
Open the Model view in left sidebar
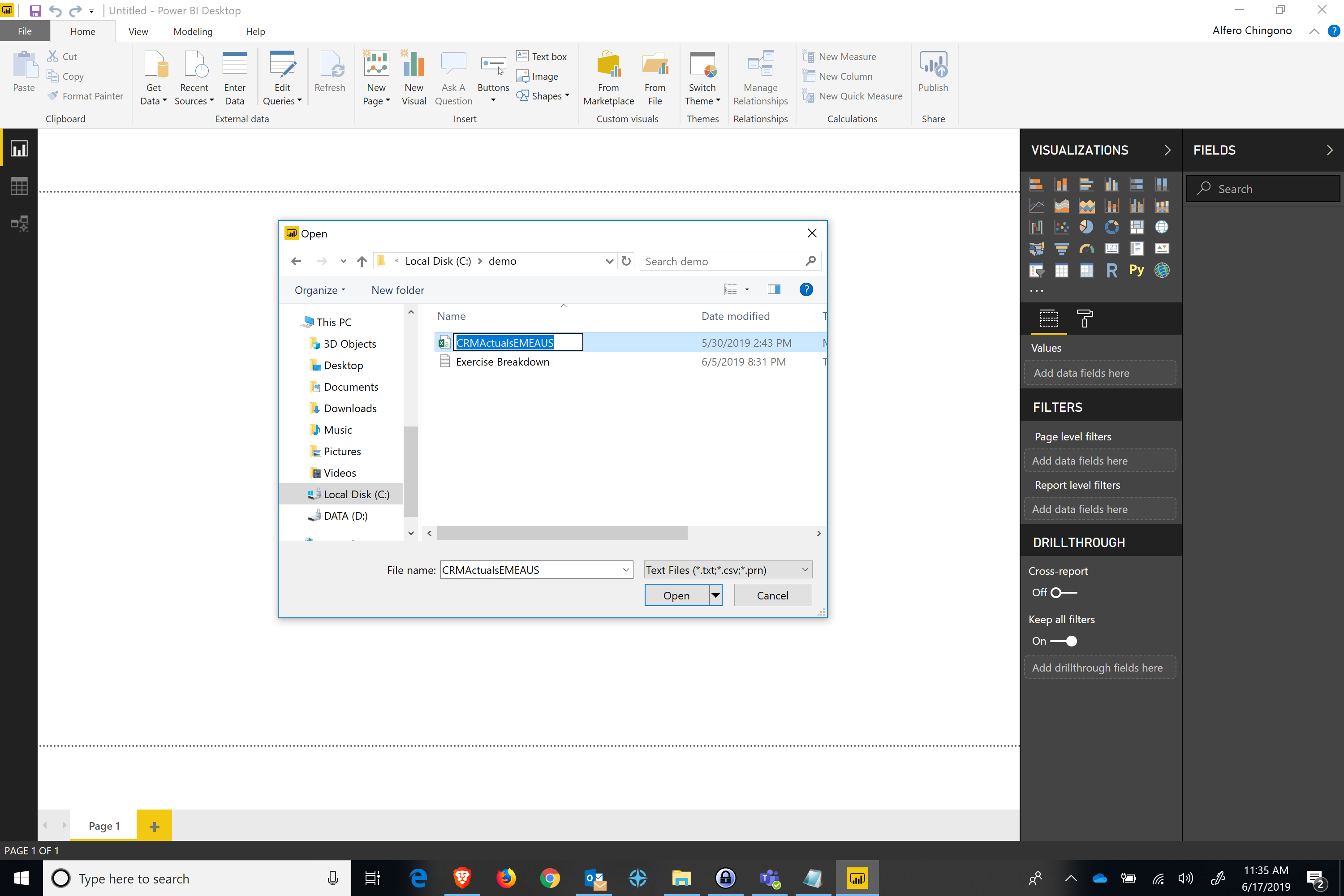19,224
